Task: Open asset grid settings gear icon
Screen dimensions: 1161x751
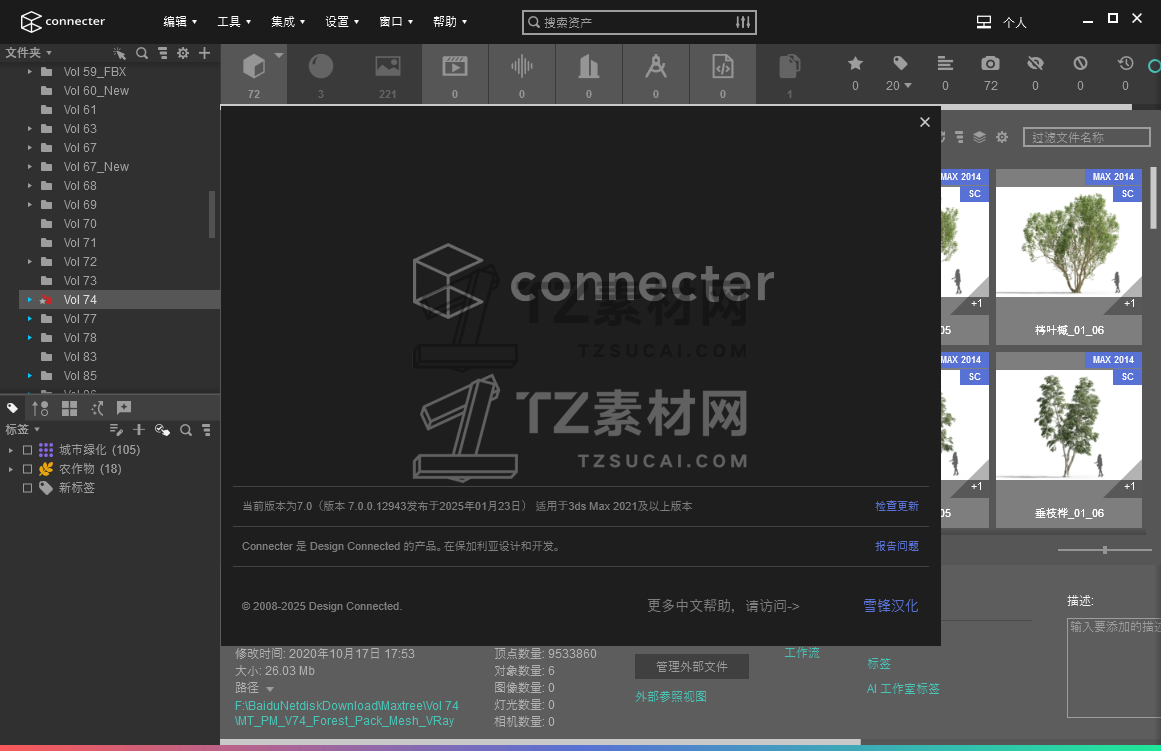Action: (1002, 137)
